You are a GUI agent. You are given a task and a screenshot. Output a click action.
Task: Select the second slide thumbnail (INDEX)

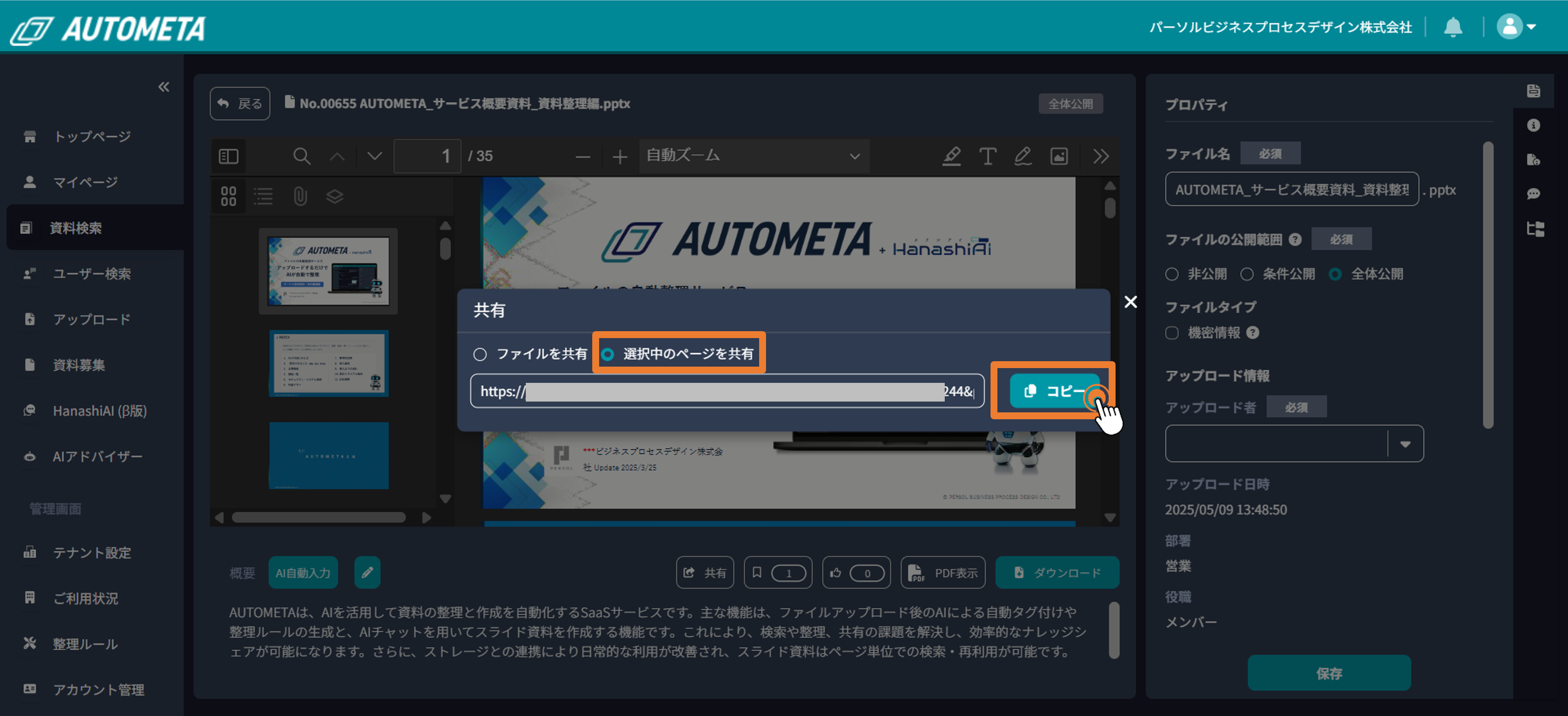(x=329, y=363)
